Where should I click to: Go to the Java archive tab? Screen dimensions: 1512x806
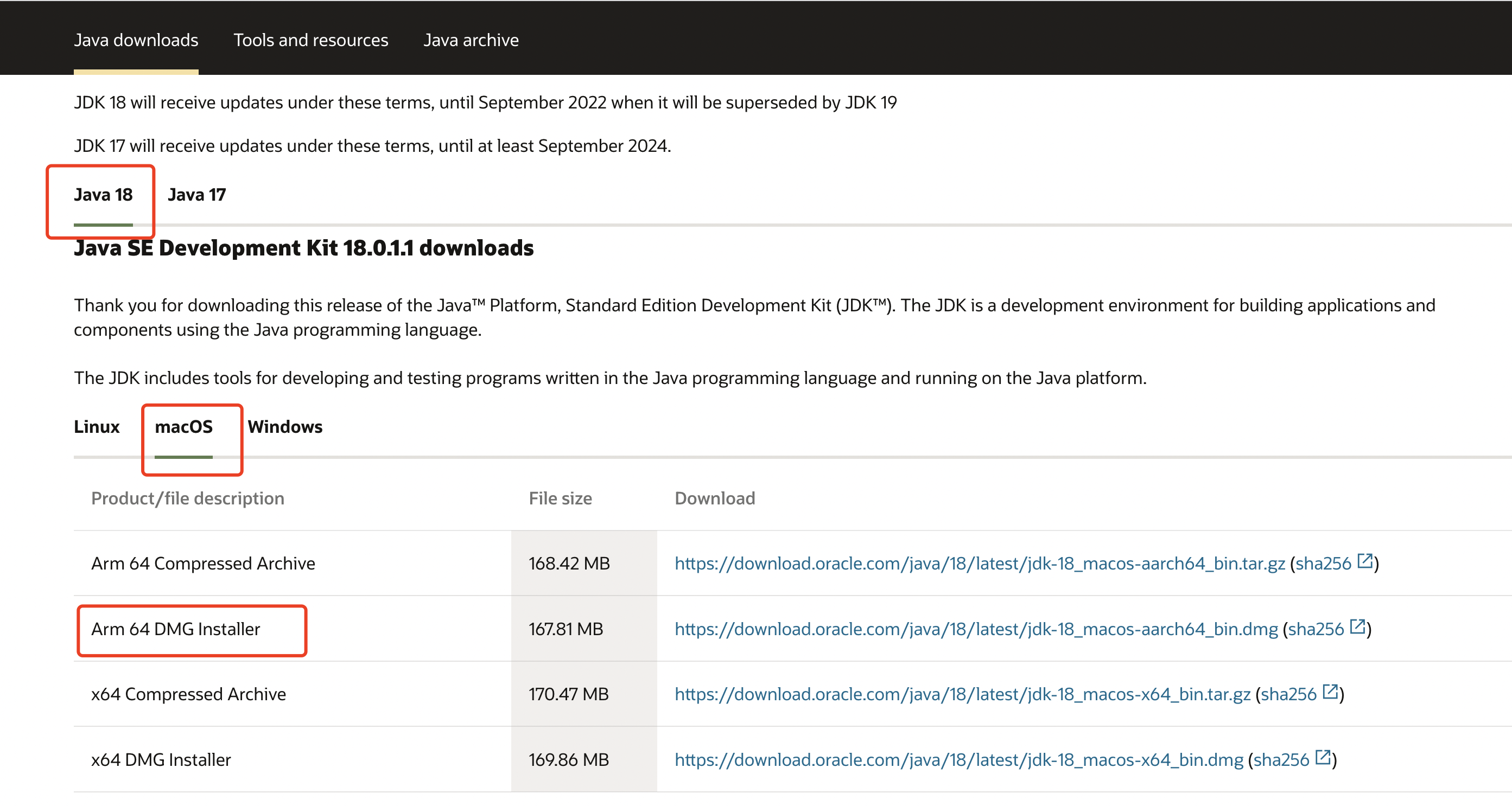click(471, 40)
